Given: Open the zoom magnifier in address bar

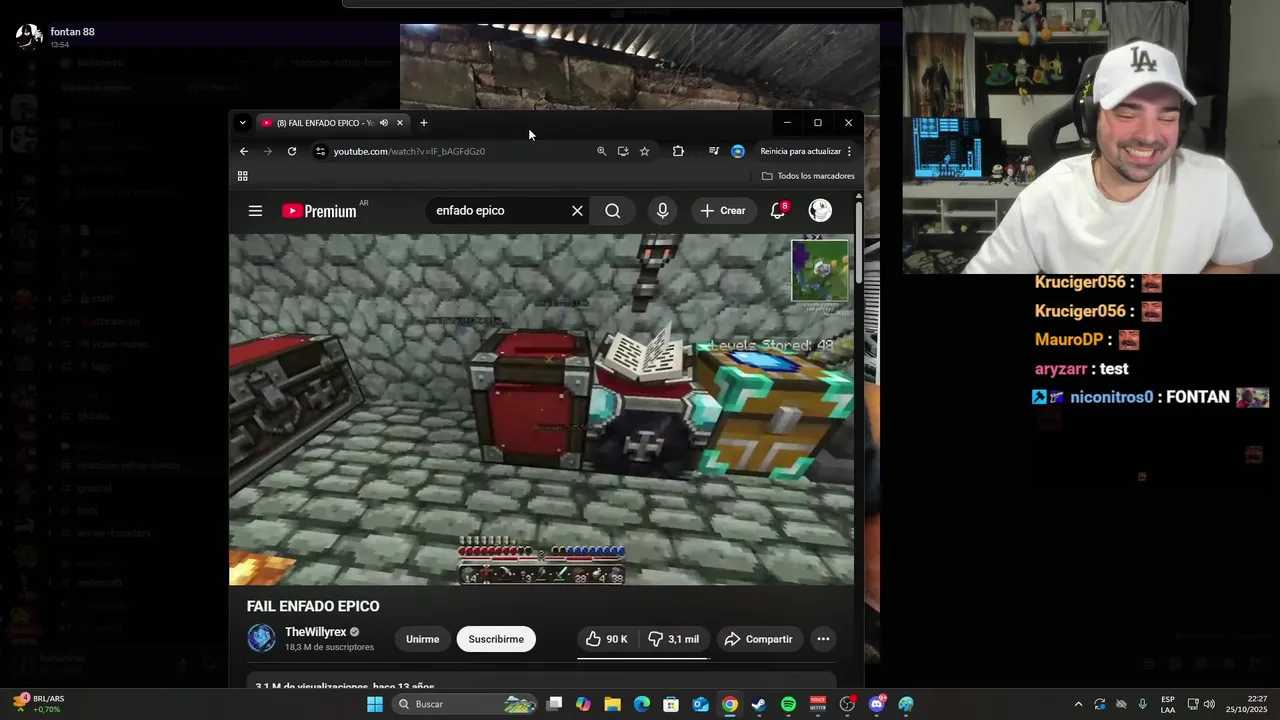Looking at the screenshot, I should tap(601, 151).
